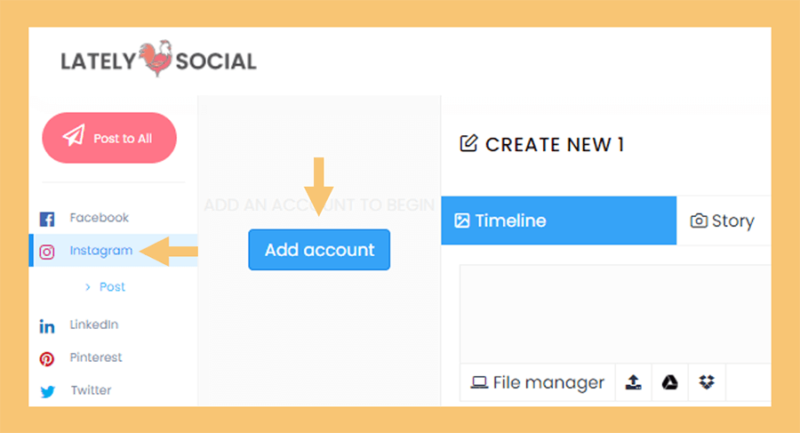Click the Post to All button
This screenshot has height=433, width=800.
(x=109, y=138)
